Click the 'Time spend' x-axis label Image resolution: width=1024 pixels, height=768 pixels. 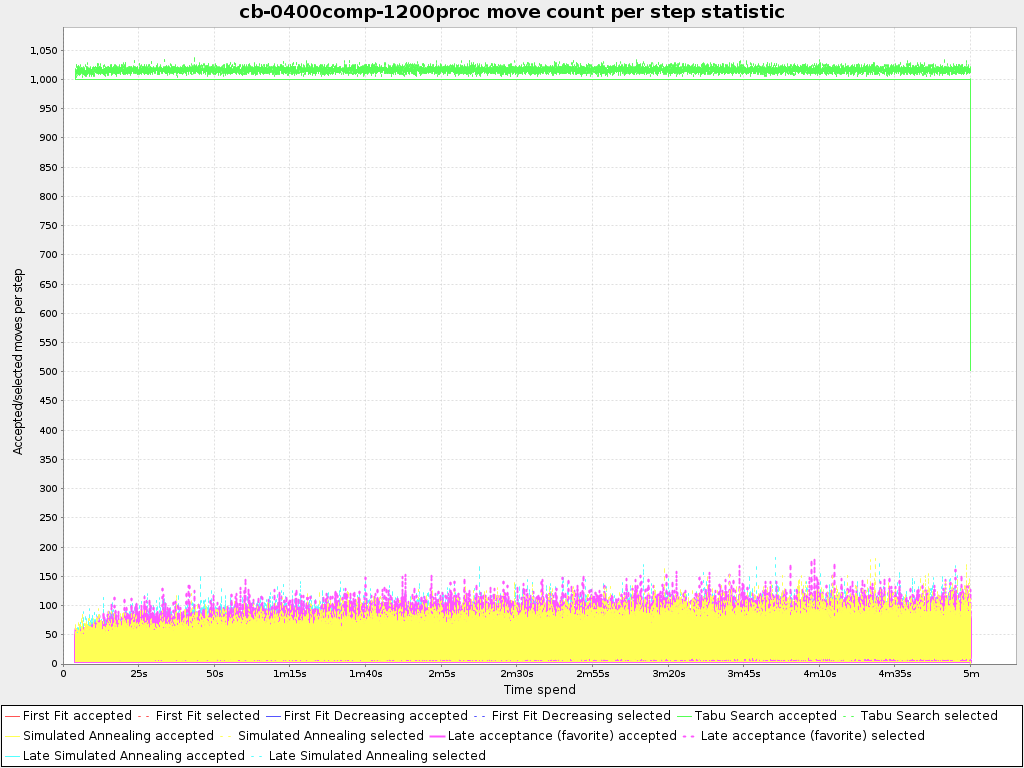tap(539, 690)
